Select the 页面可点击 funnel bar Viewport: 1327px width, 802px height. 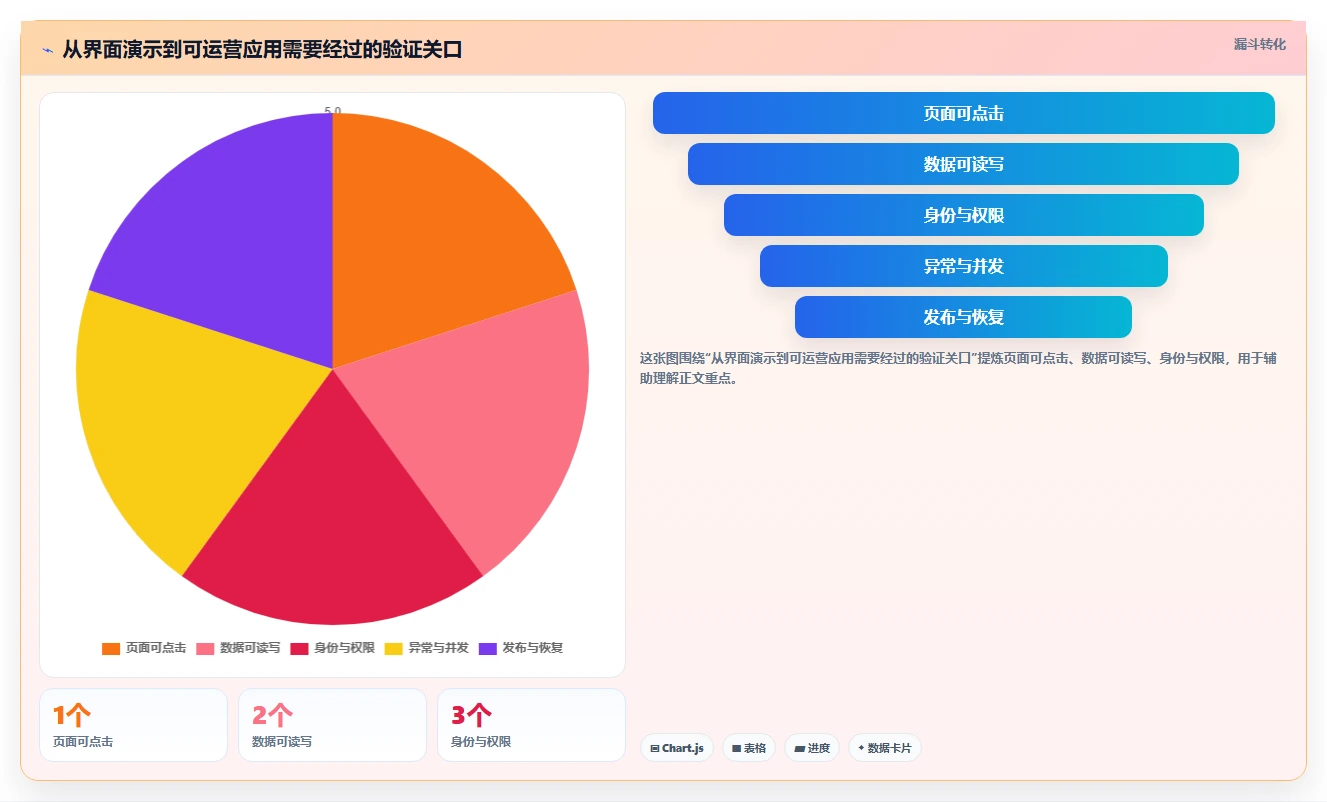(x=964, y=113)
